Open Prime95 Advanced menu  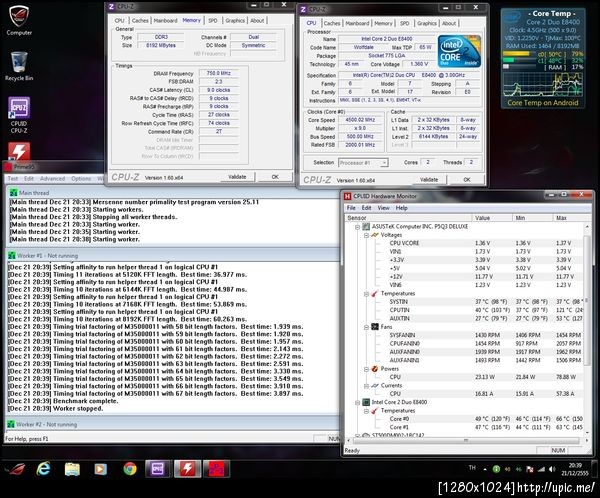tap(52, 179)
